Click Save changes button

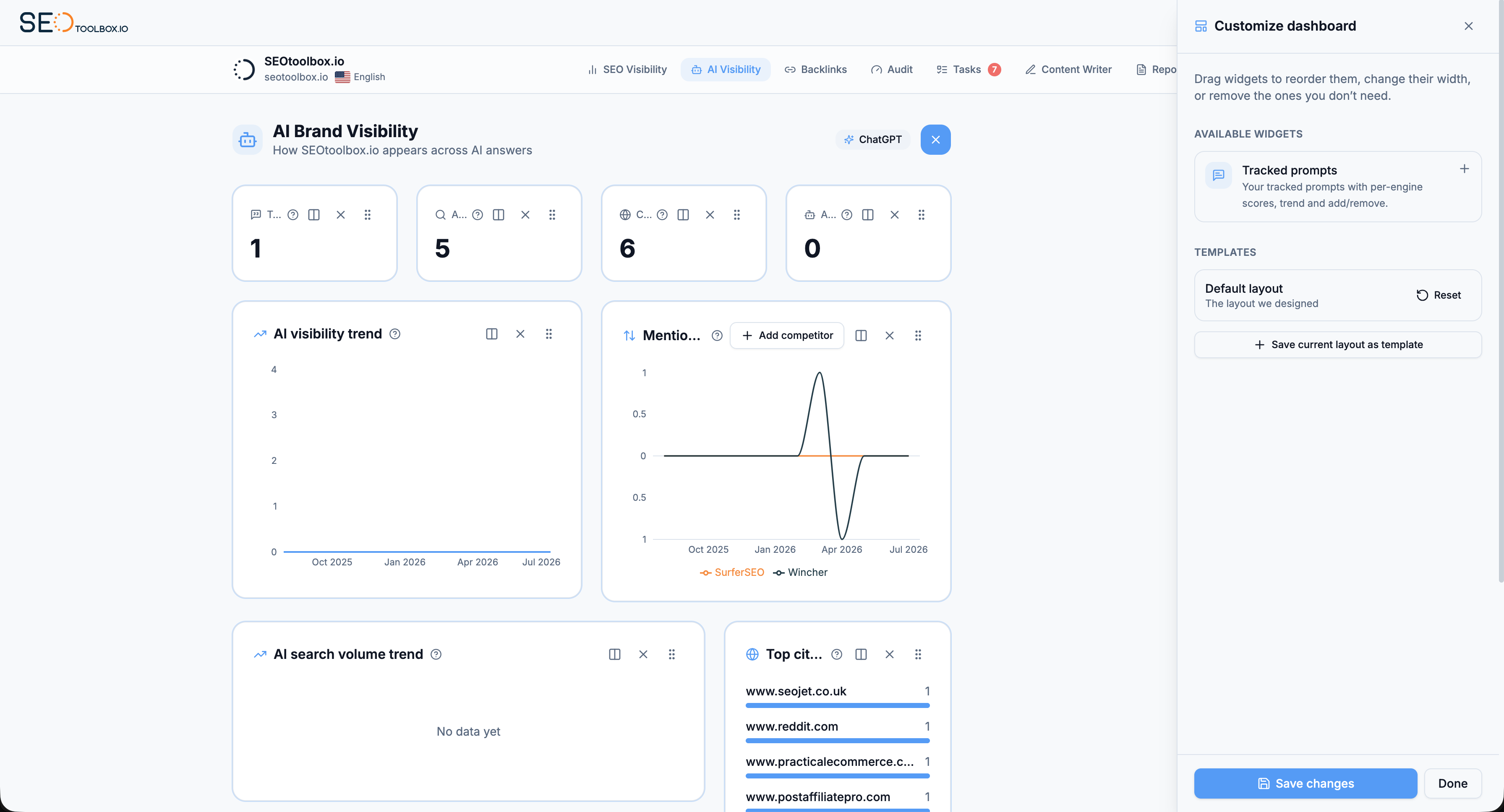(1306, 783)
